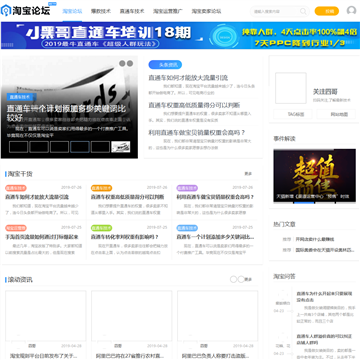Click the orange 投稿 button
Screen dimensions: 360x360
[x=327, y=11]
